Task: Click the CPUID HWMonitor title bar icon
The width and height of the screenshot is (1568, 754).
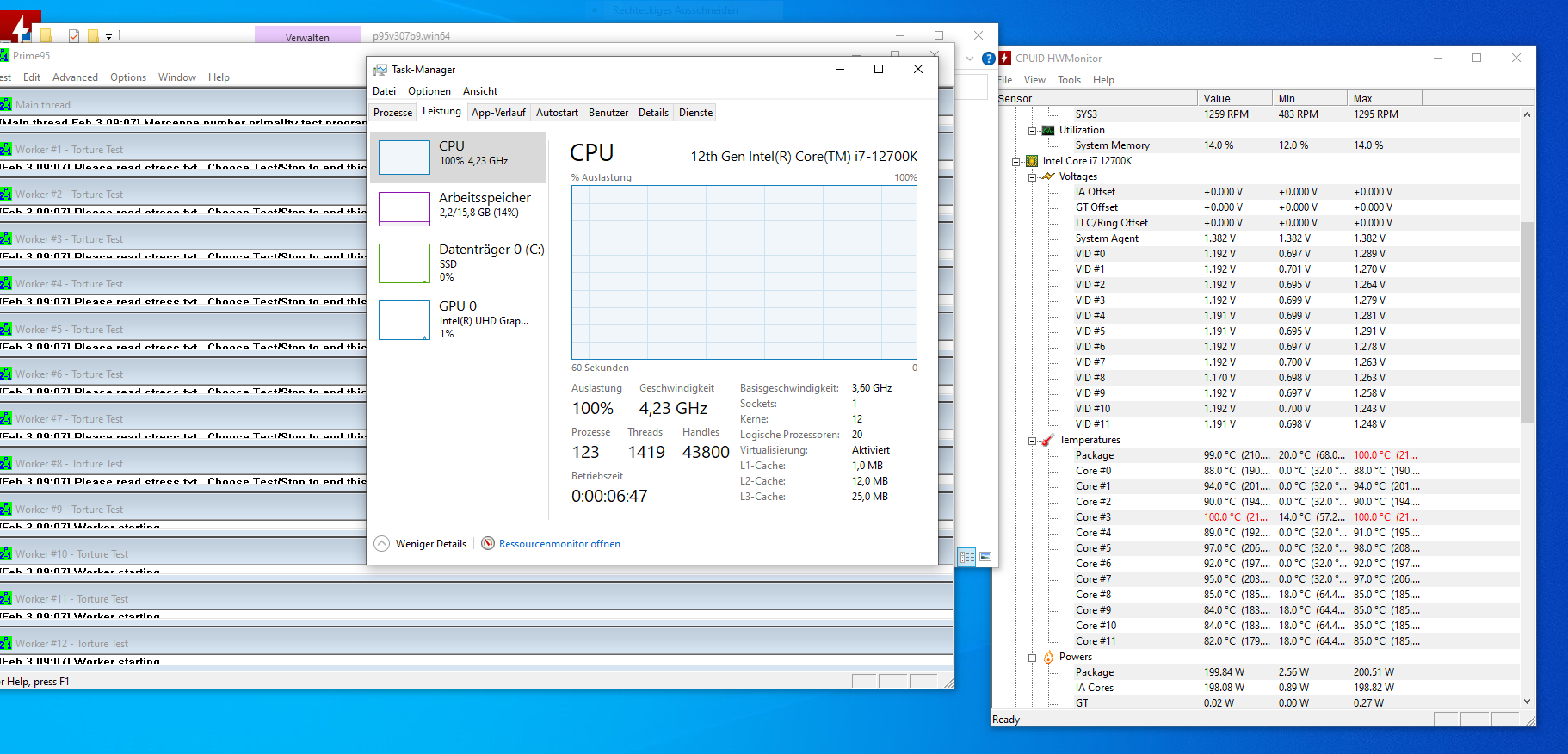Action: (1004, 58)
